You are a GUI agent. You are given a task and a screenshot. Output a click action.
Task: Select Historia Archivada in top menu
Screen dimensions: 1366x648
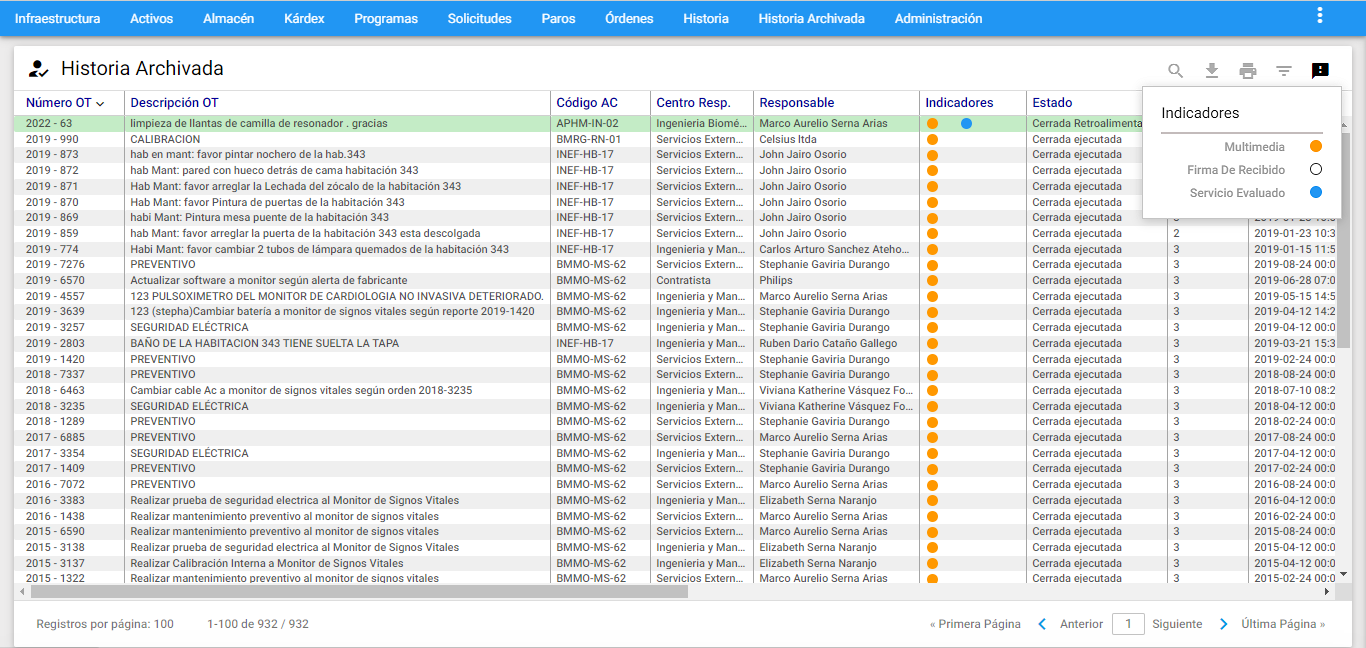[811, 18]
